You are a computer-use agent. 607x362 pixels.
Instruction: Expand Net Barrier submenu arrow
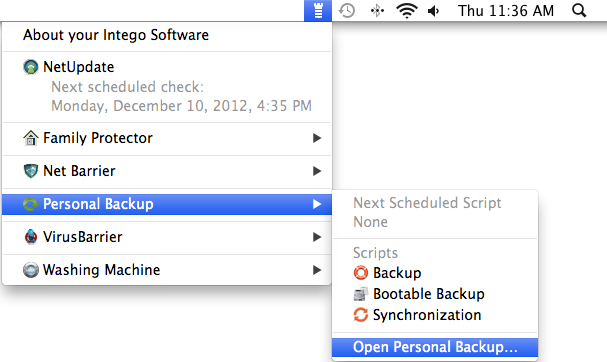coord(317,171)
